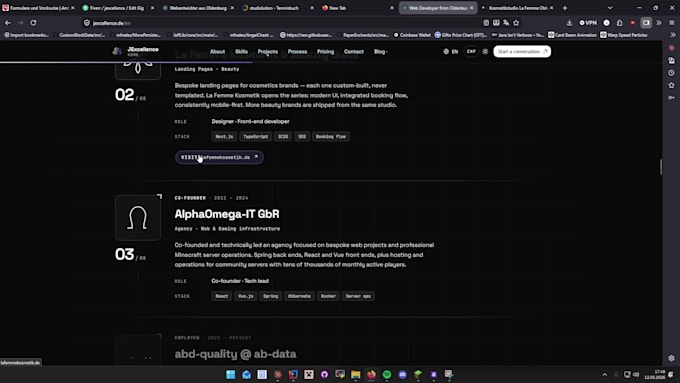Toggle the browser sidebar button
The width and height of the screenshot is (680, 383).
(646, 23)
